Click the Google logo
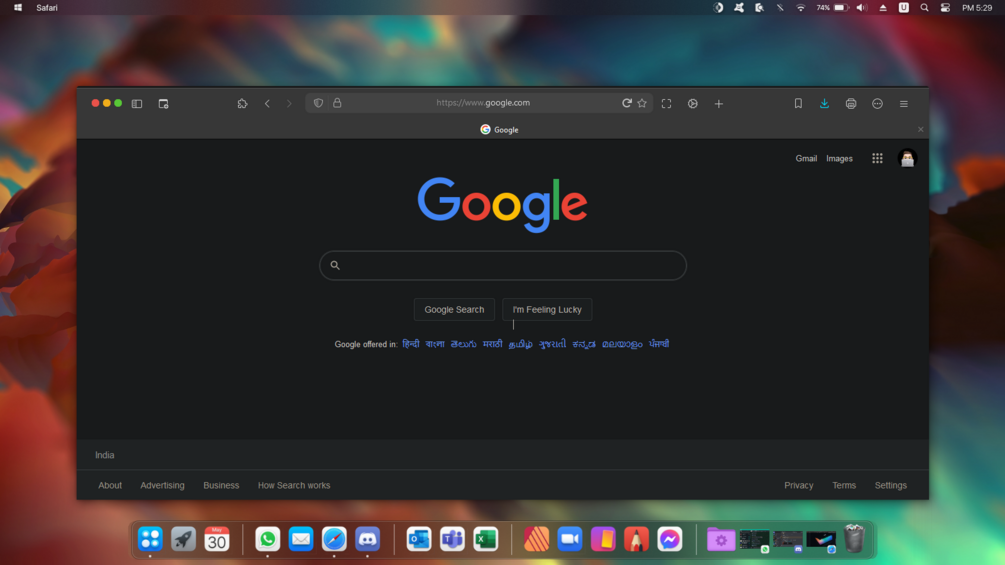Image resolution: width=1005 pixels, height=565 pixels. [502, 204]
